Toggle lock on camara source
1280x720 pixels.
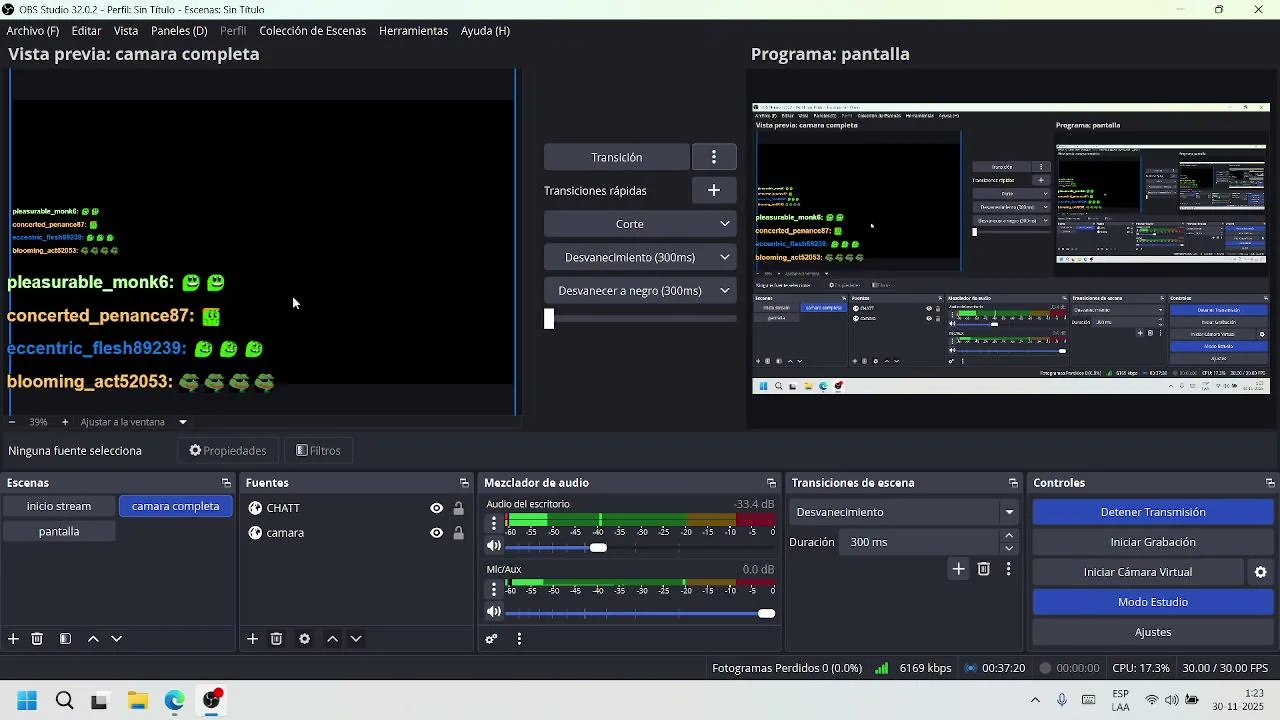pyautogui.click(x=458, y=533)
